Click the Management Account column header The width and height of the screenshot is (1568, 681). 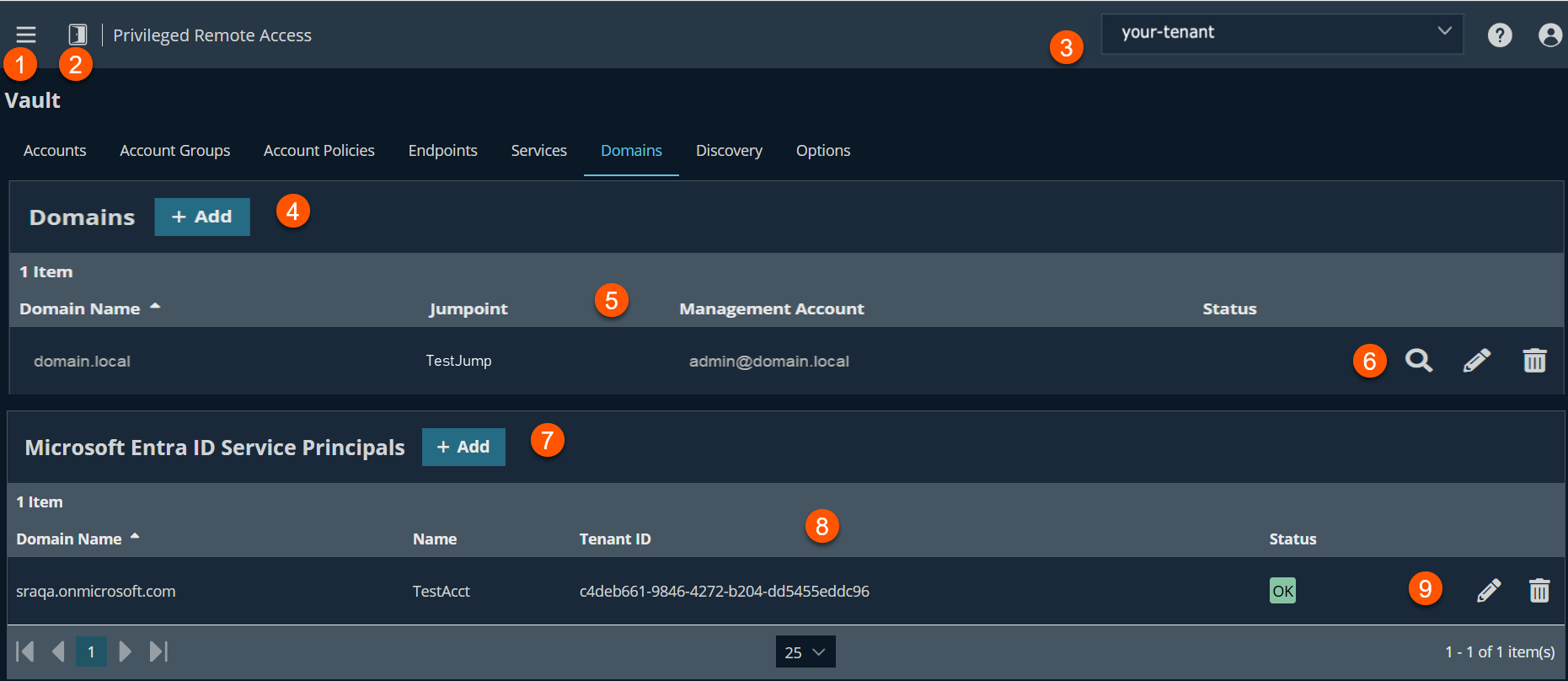pos(772,309)
